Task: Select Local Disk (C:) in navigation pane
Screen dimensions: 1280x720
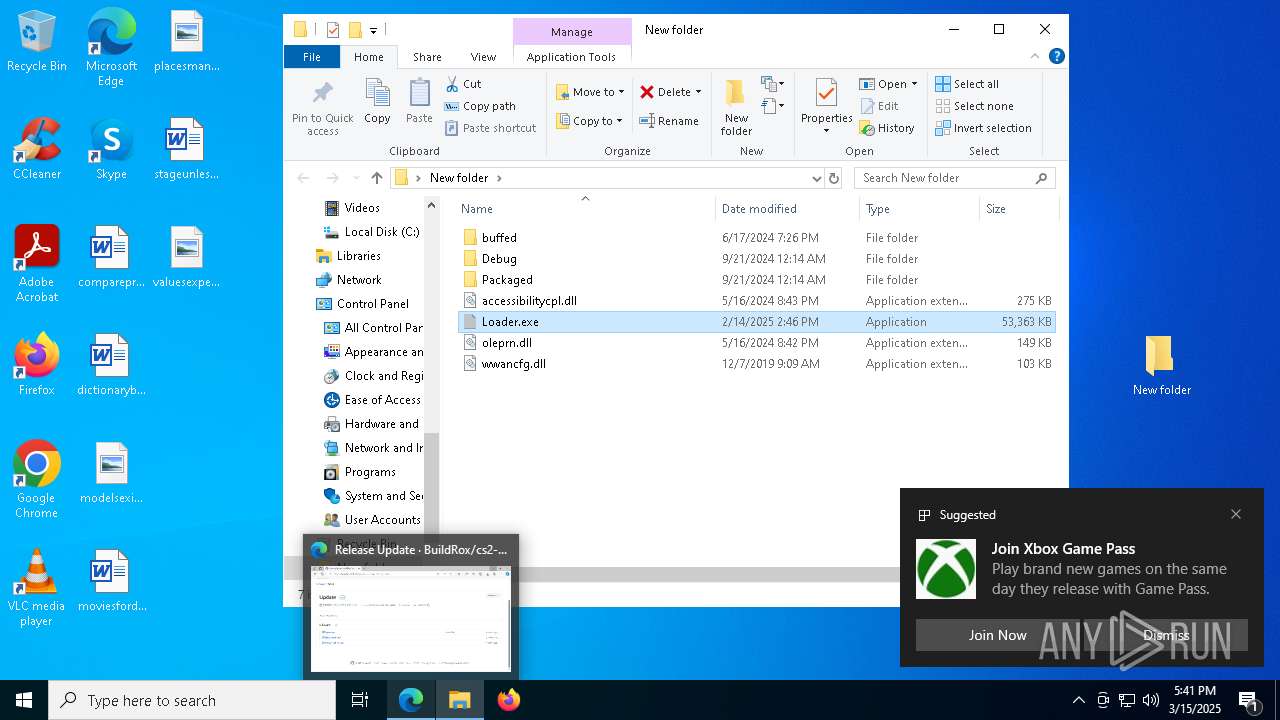Action: pyautogui.click(x=372, y=232)
